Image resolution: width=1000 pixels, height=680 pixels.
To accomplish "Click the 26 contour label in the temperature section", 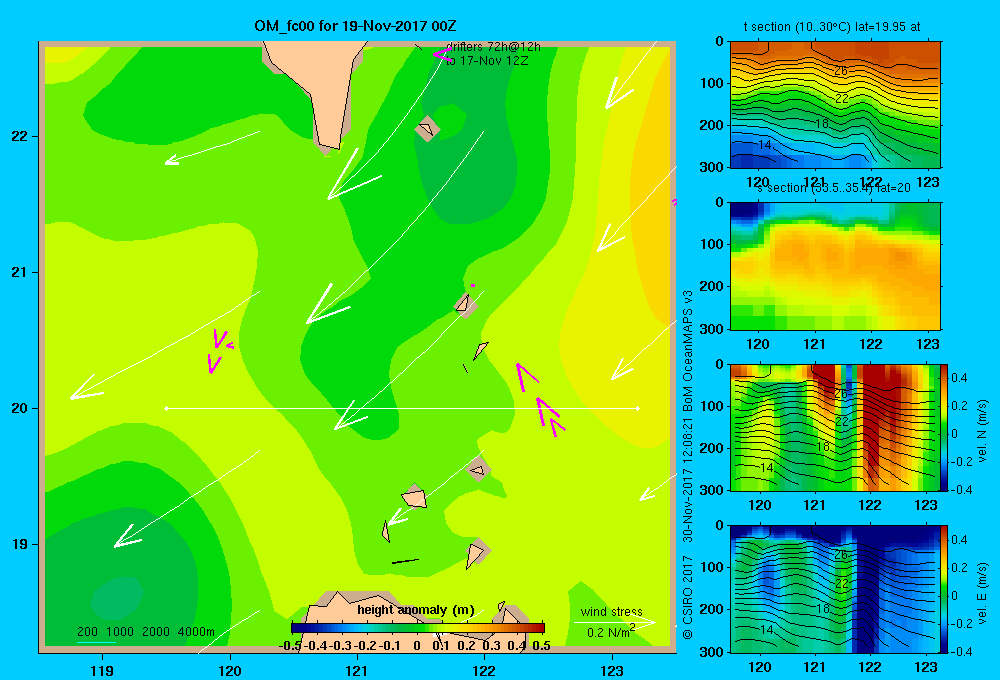I will (841, 71).
